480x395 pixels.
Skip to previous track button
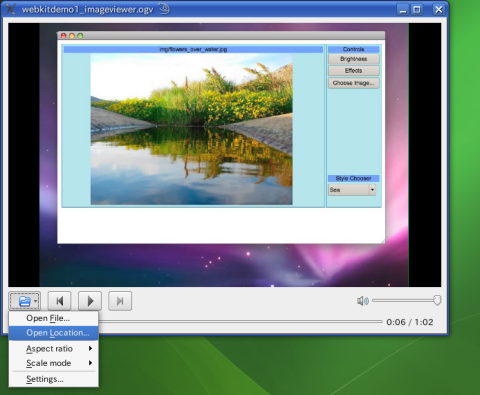(59, 301)
